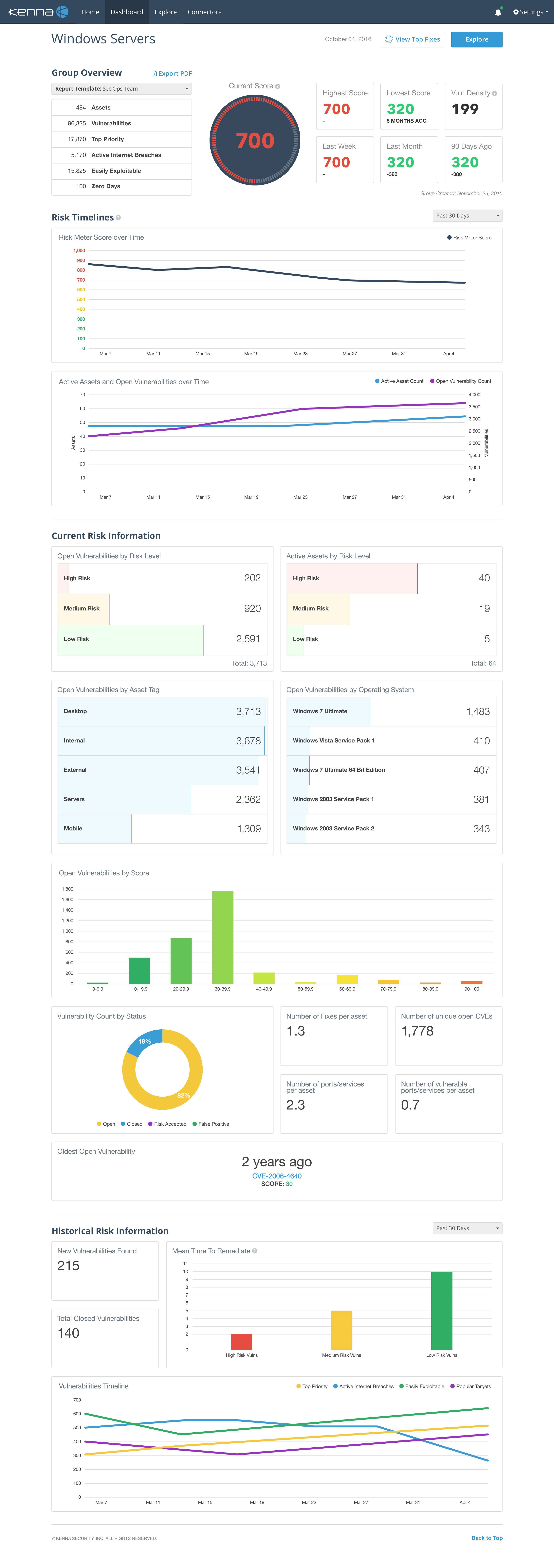Image resolution: width=554 pixels, height=1568 pixels.
Task: Click the Export PDF document icon
Action: [155, 74]
